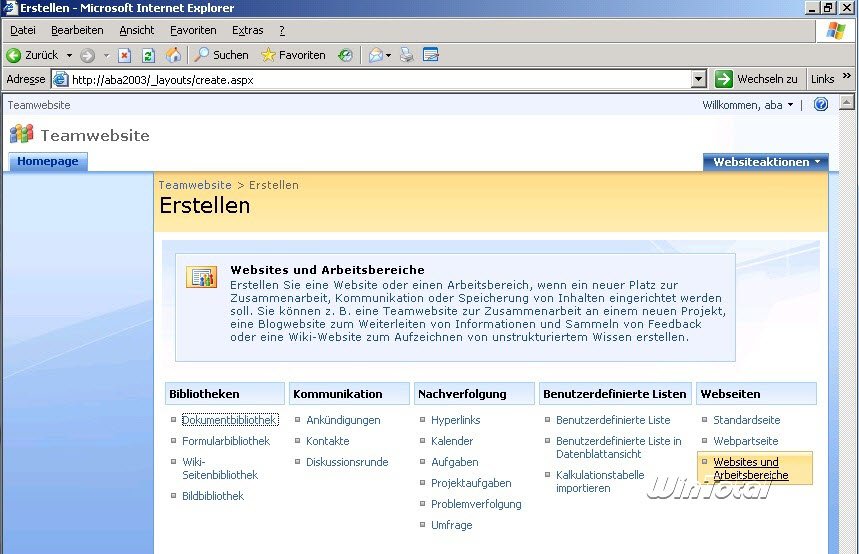This screenshot has width=859, height=554.
Task: Click the Nachverfolgung column header
Action: 474,393
